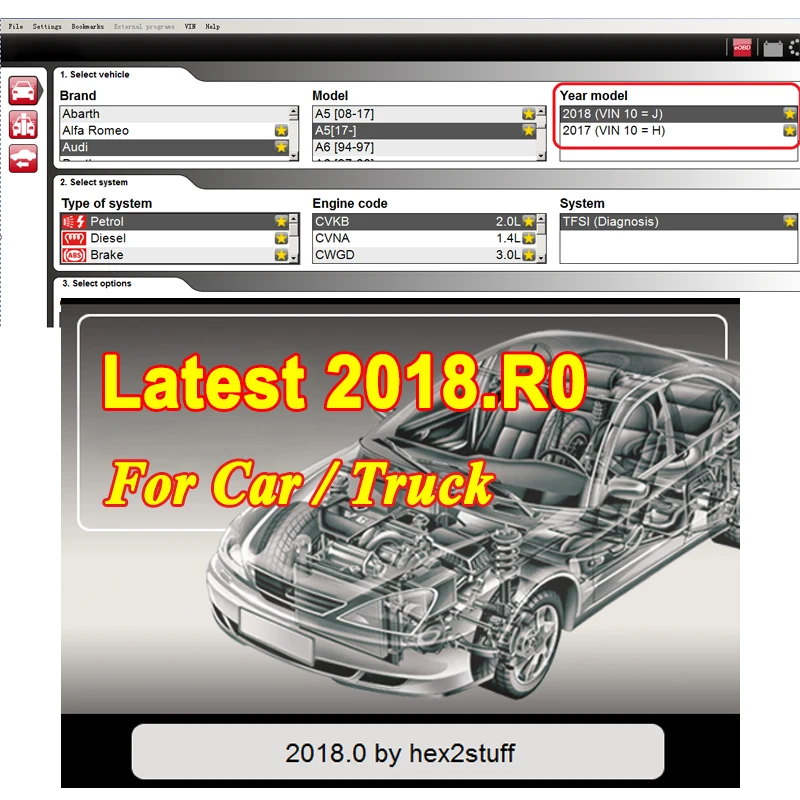Viewport: 800px width, 800px height.
Task: Click the eOBD icon in top bar
Action: [742, 47]
